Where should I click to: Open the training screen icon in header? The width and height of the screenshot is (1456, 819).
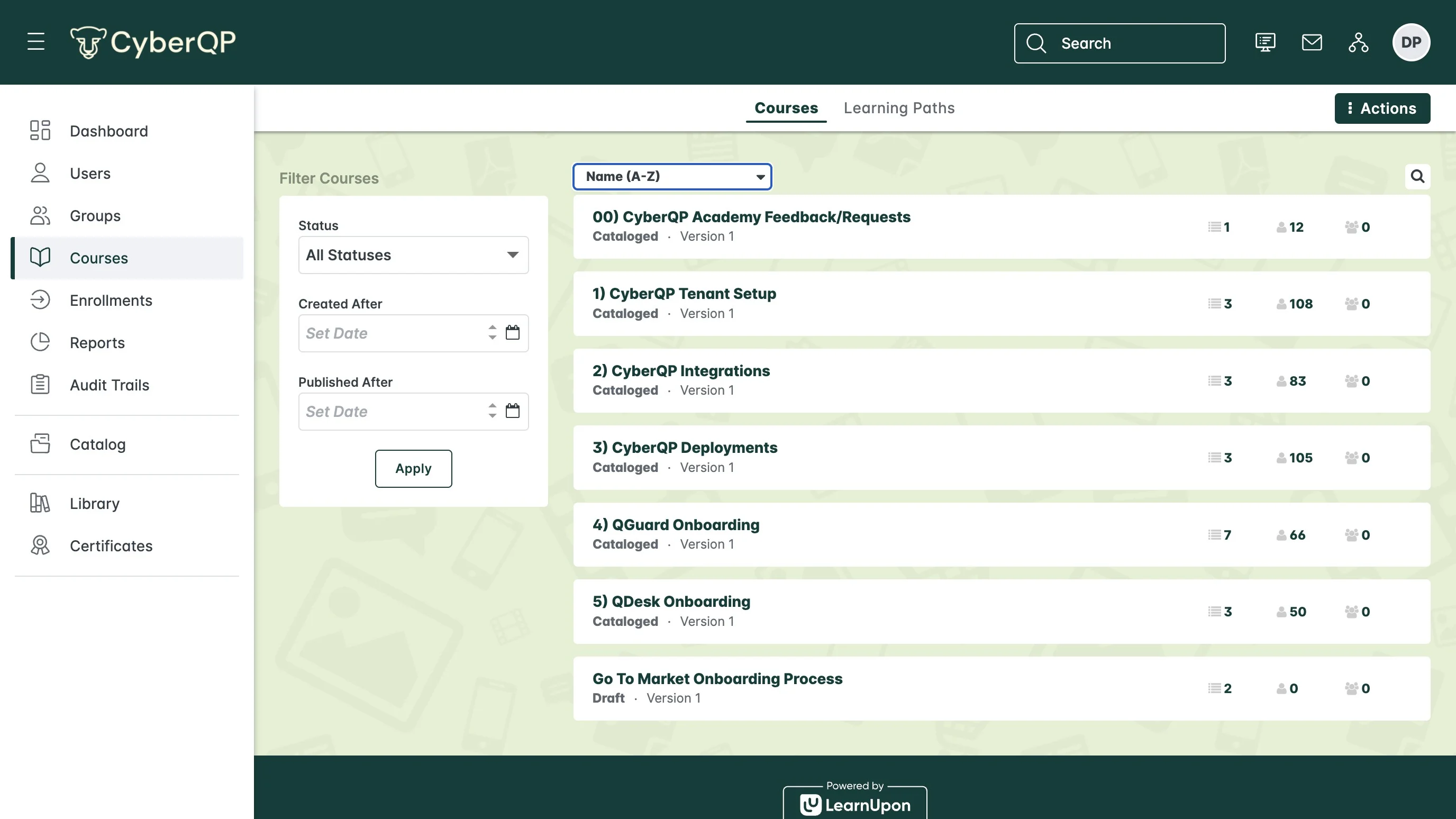(1265, 42)
